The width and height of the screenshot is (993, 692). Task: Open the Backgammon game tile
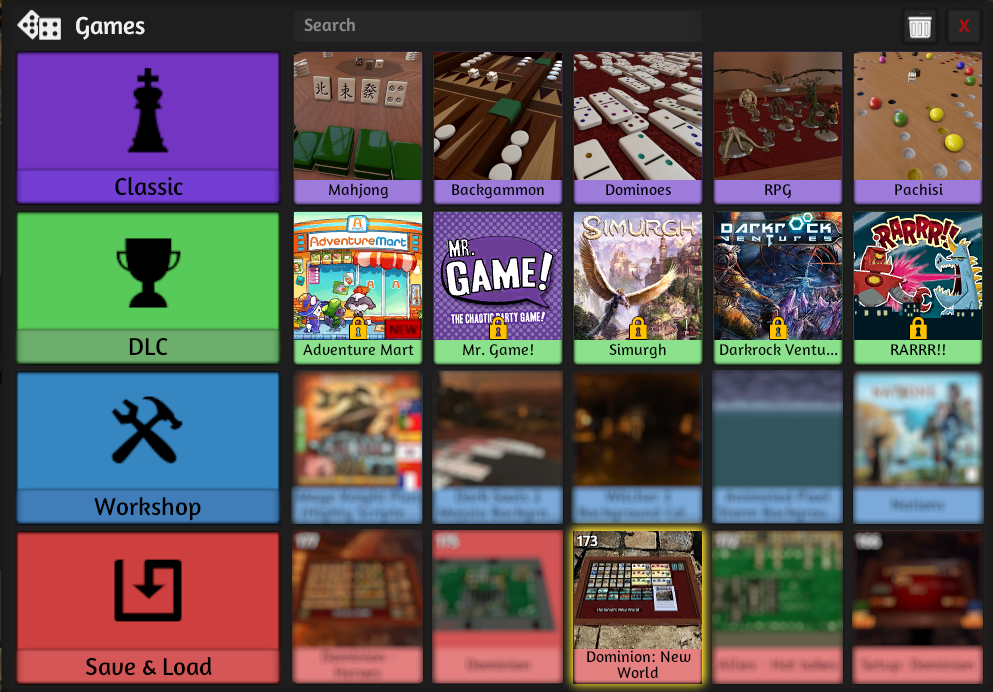tap(498, 128)
